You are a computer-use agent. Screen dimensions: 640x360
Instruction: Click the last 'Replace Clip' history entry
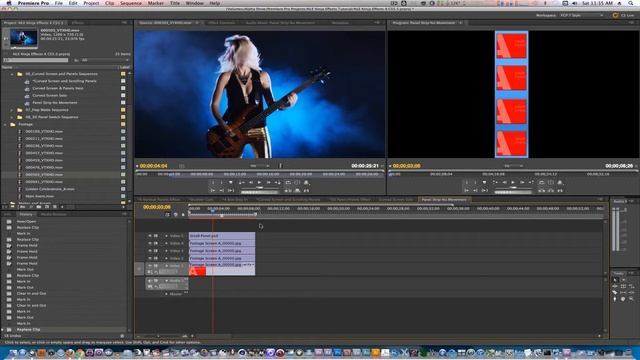tap(28, 329)
